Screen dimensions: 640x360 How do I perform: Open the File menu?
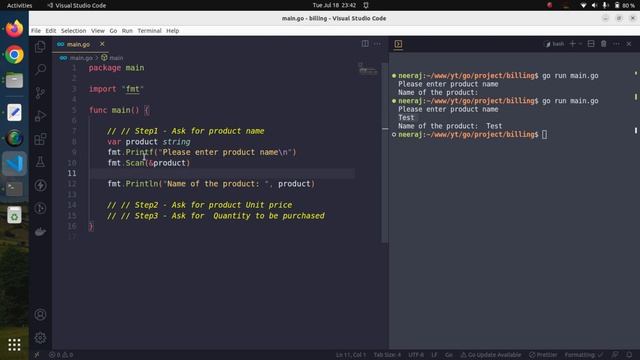tap(36, 31)
